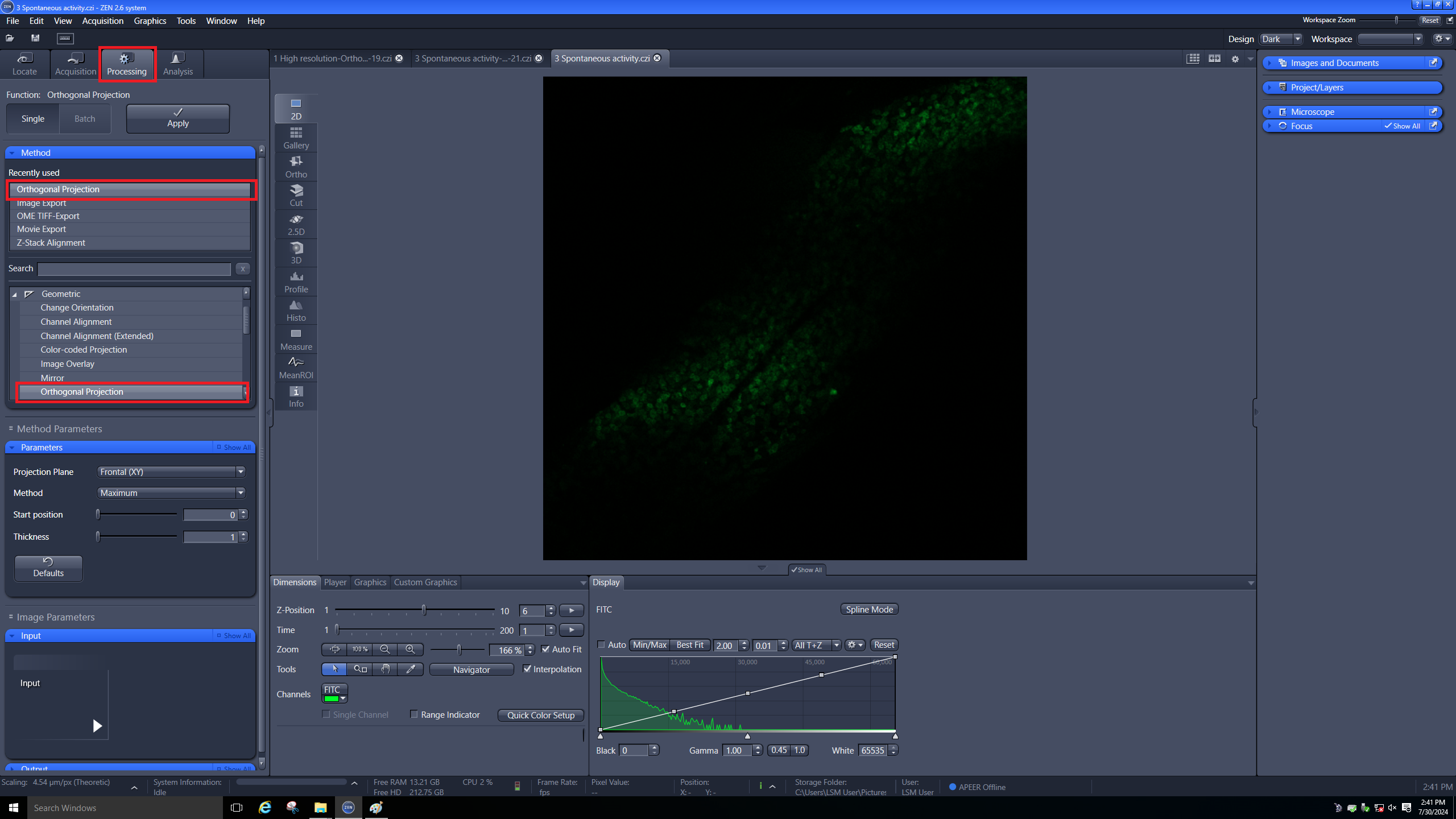Open the MeanROI view
The width and height of the screenshot is (1456, 819).
point(296,367)
